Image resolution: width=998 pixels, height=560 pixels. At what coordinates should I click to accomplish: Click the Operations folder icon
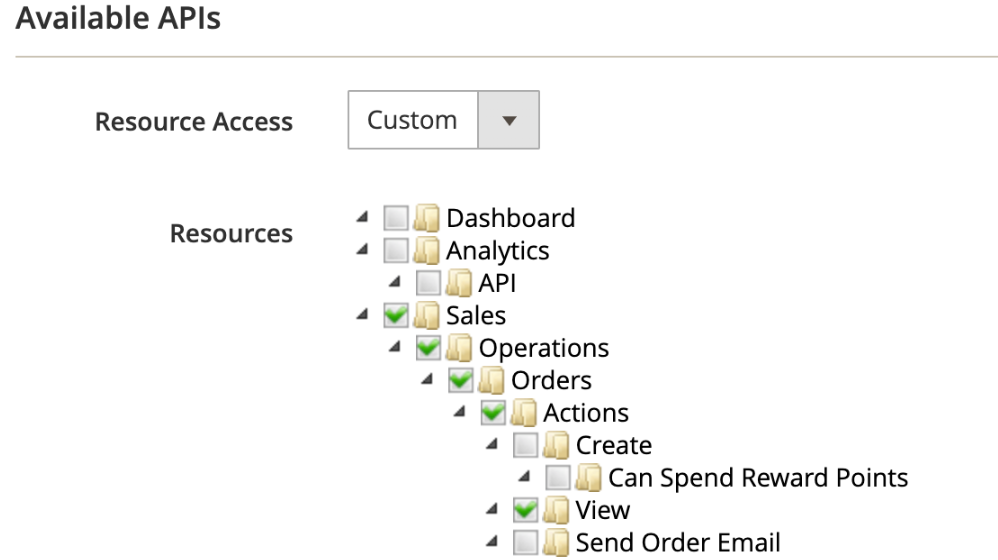coord(459,348)
